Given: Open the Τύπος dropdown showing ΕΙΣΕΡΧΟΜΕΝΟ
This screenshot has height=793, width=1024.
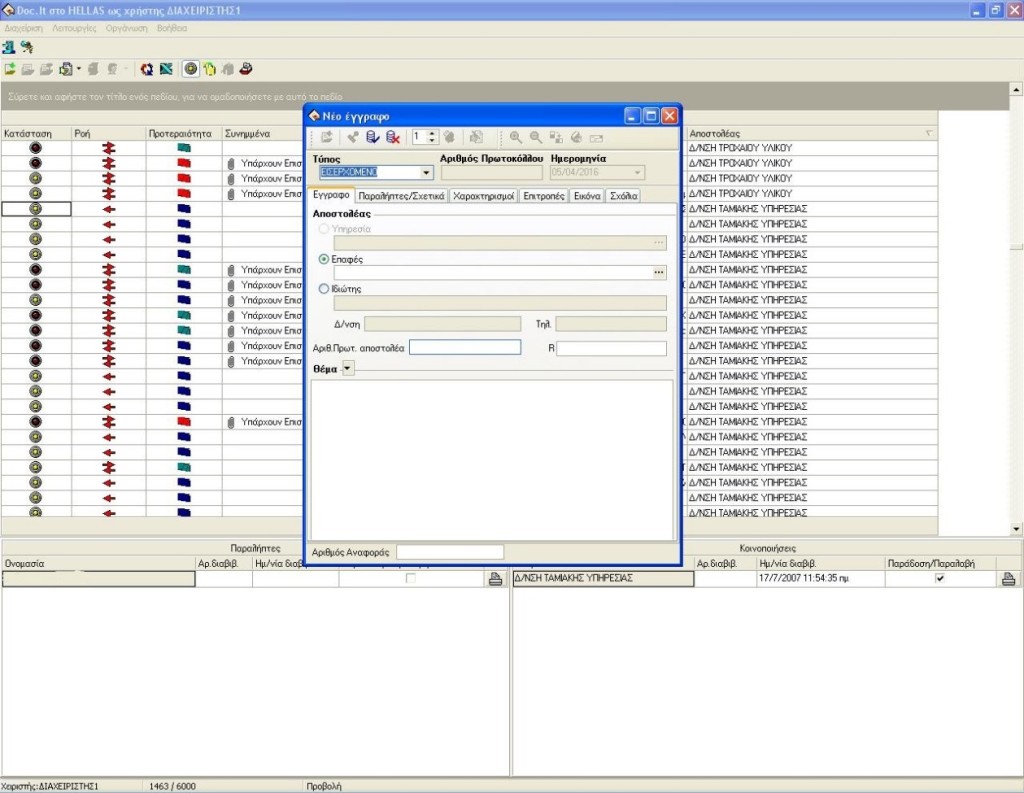Looking at the screenshot, I should pyautogui.click(x=427, y=172).
